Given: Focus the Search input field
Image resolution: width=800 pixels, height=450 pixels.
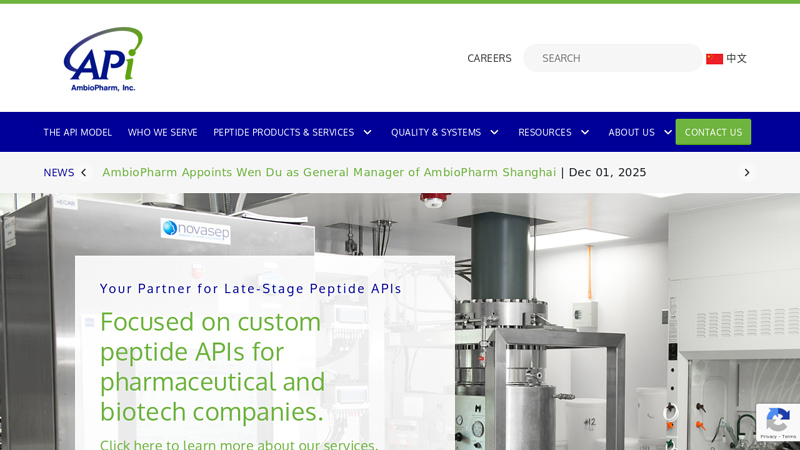Looking at the screenshot, I should tap(613, 58).
